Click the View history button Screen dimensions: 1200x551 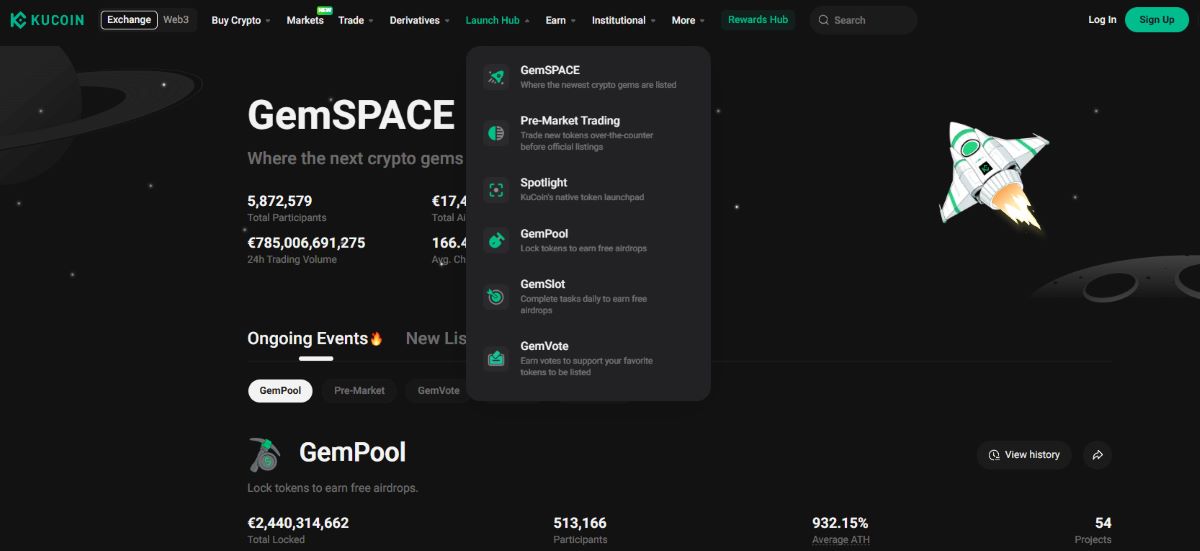point(1024,455)
